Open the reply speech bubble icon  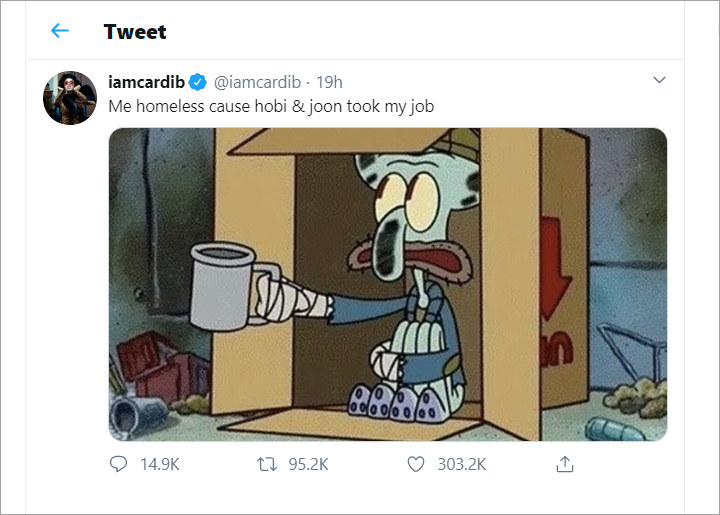tap(118, 464)
